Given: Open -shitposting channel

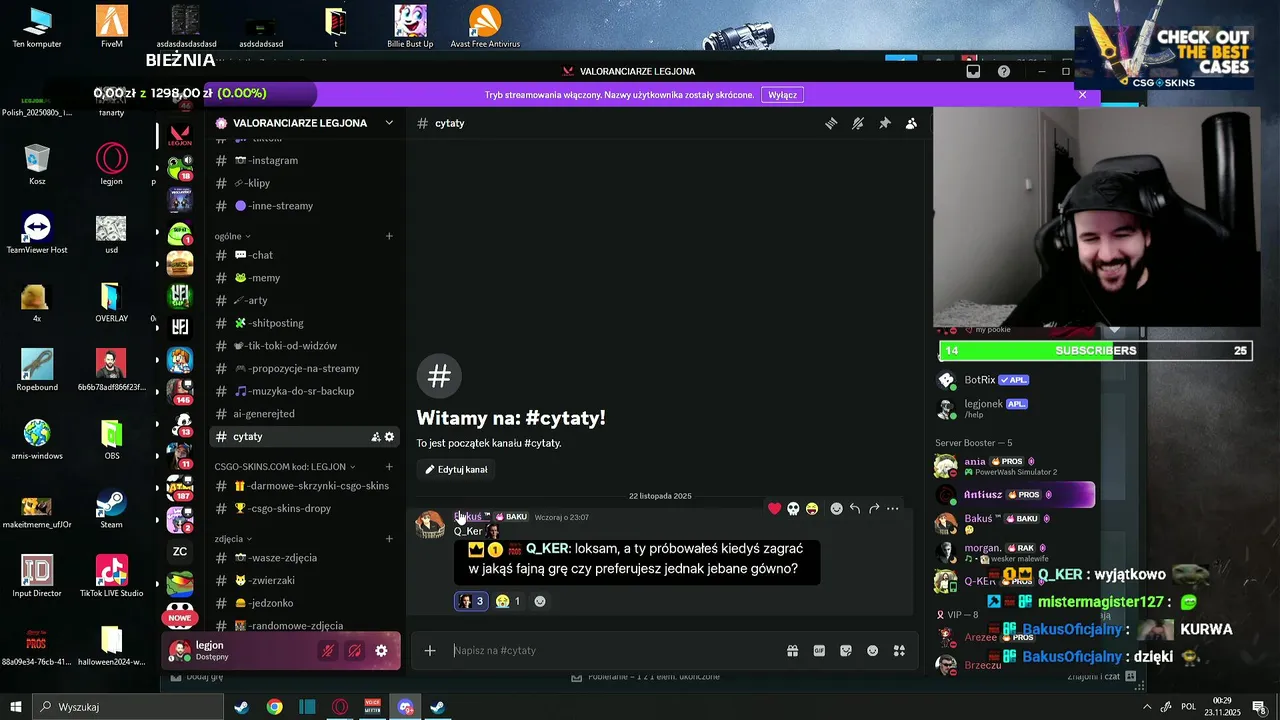Looking at the screenshot, I should [305, 323].
